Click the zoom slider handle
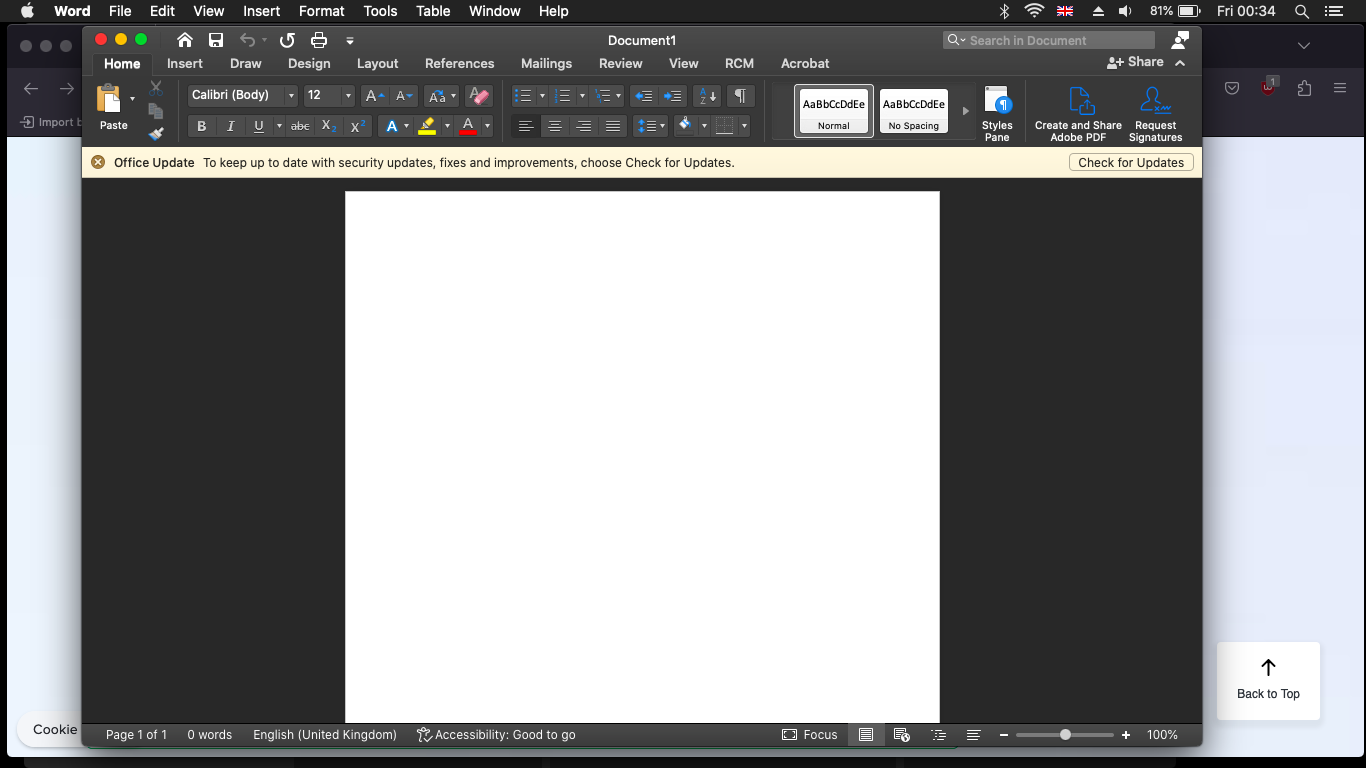 pos(1065,735)
